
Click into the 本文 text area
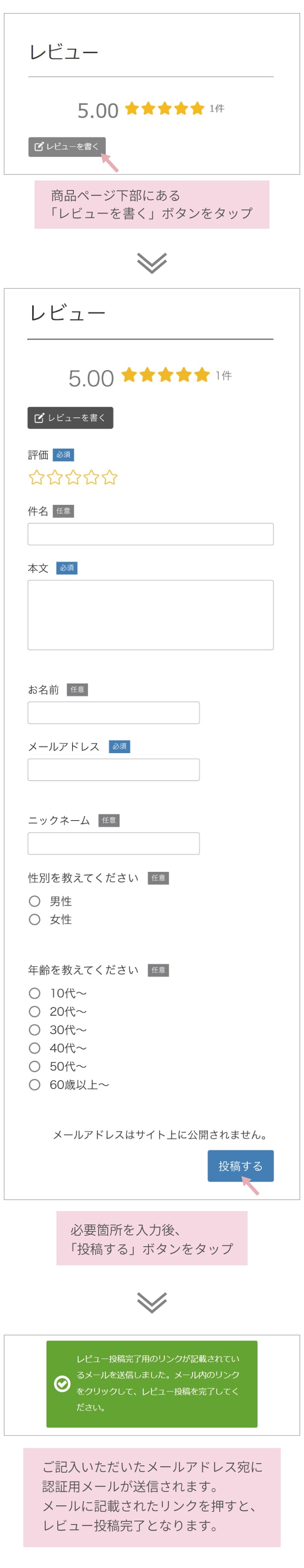click(150, 615)
